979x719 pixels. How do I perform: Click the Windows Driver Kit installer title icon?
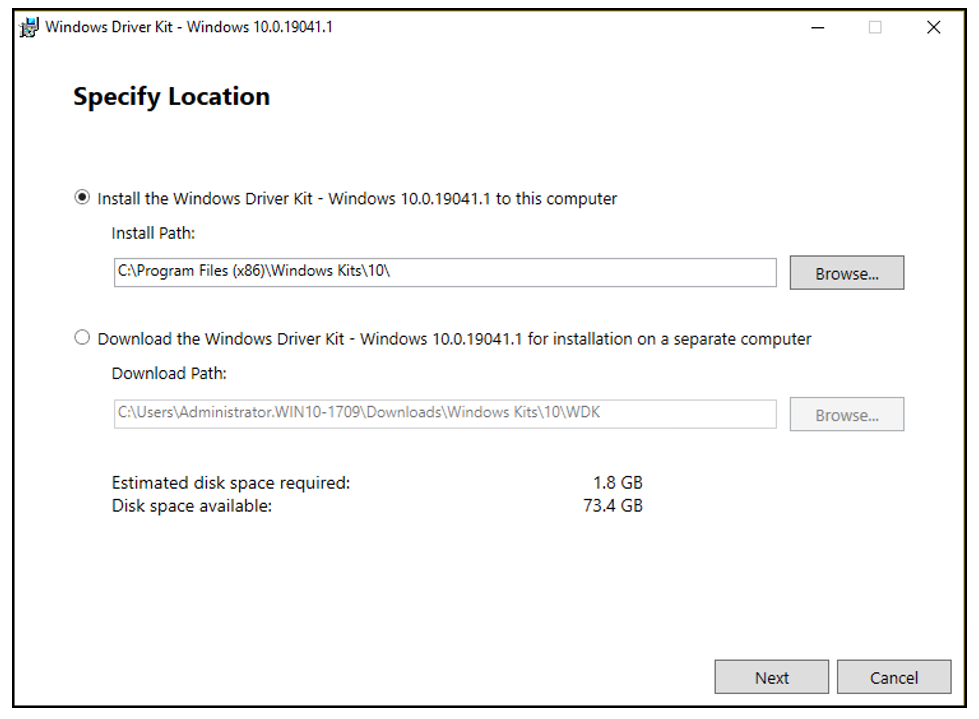click(x=29, y=27)
